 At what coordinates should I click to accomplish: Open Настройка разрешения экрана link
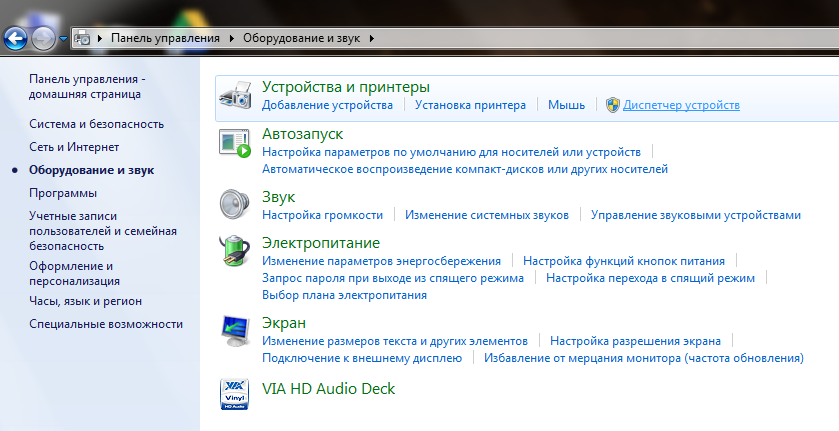635,341
